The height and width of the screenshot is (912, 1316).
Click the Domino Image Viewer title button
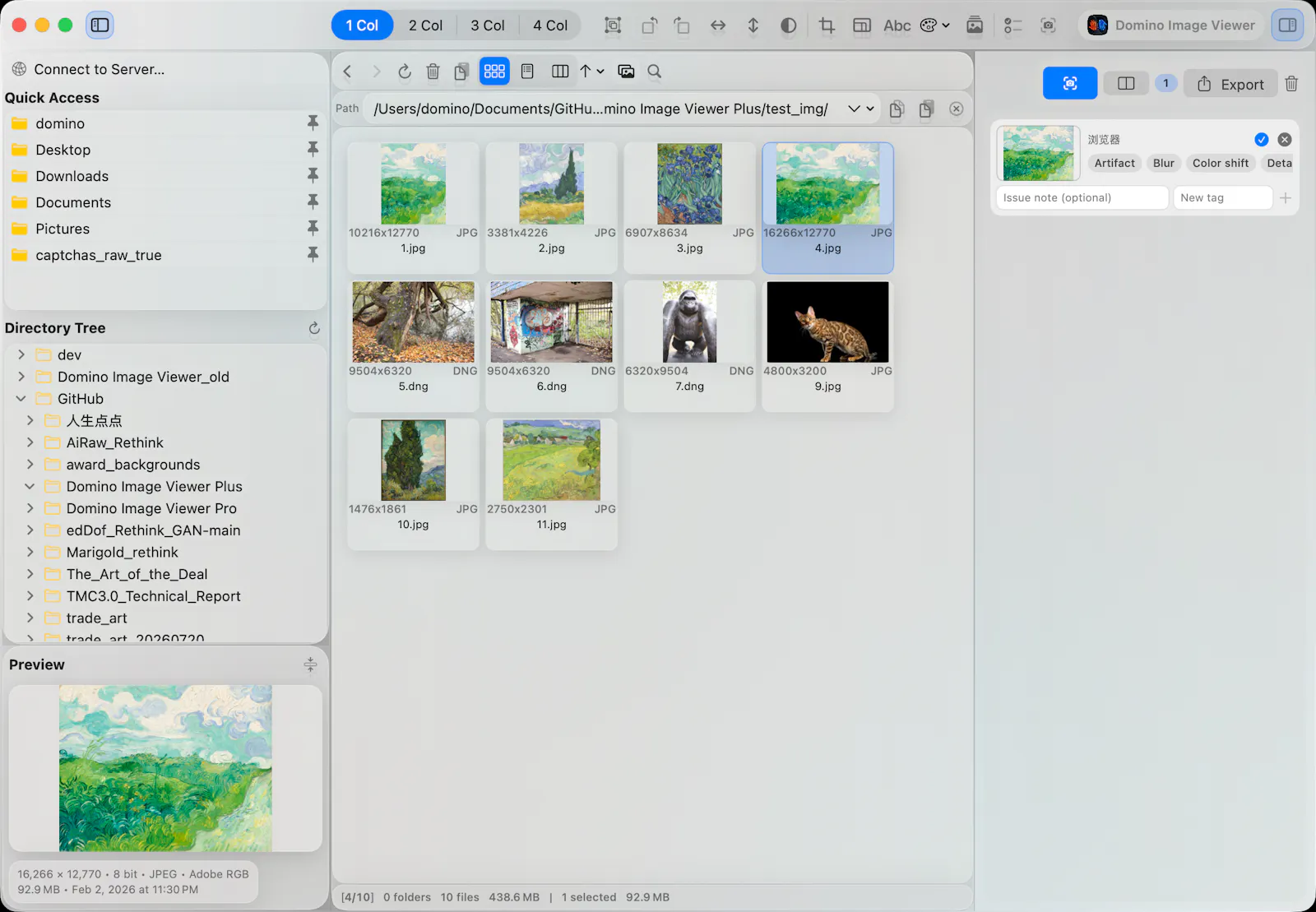tap(1172, 25)
